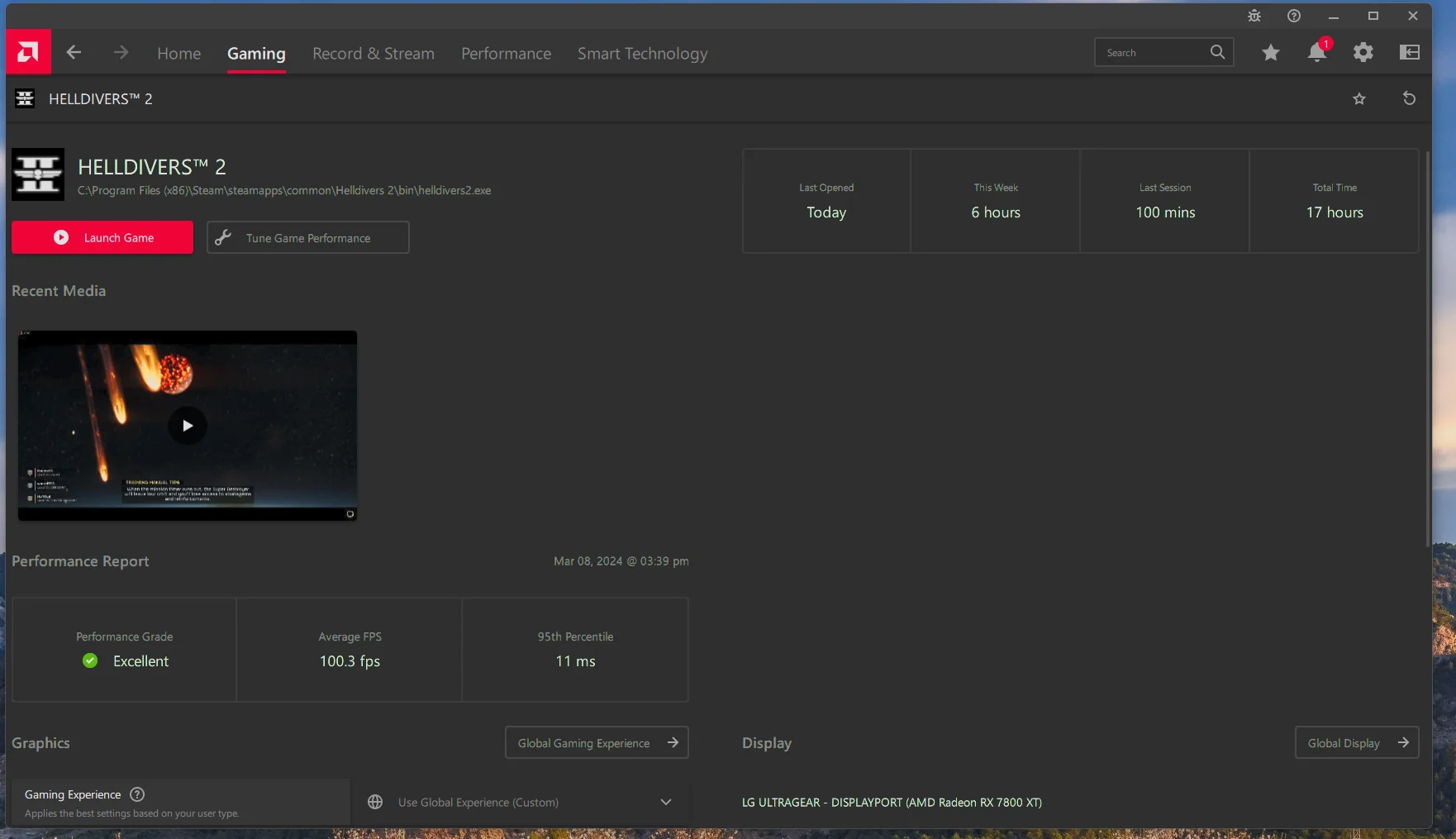Click the Recent Media heading
1456x839 pixels.
coord(59,291)
